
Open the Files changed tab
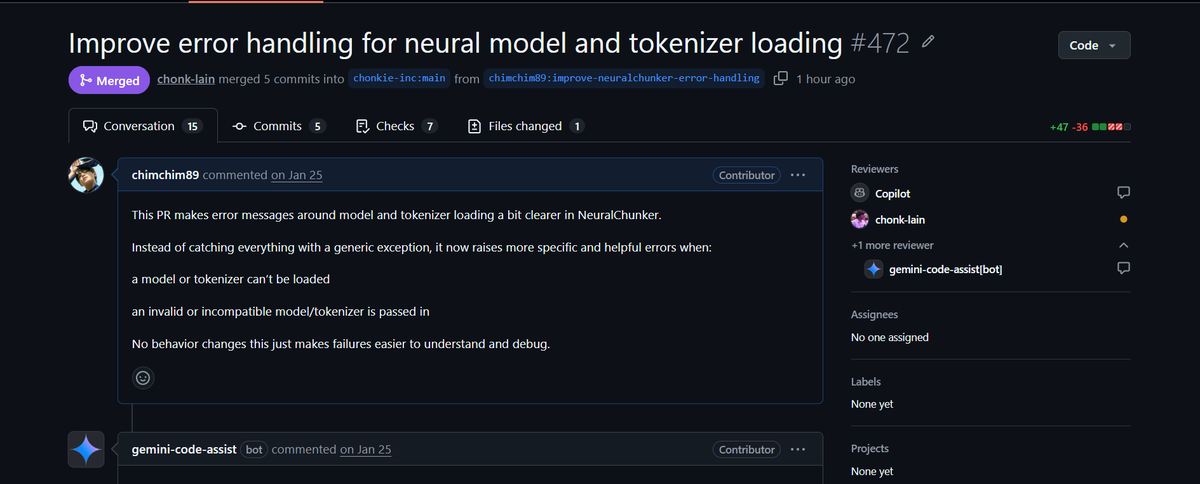[x=527, y=126]
